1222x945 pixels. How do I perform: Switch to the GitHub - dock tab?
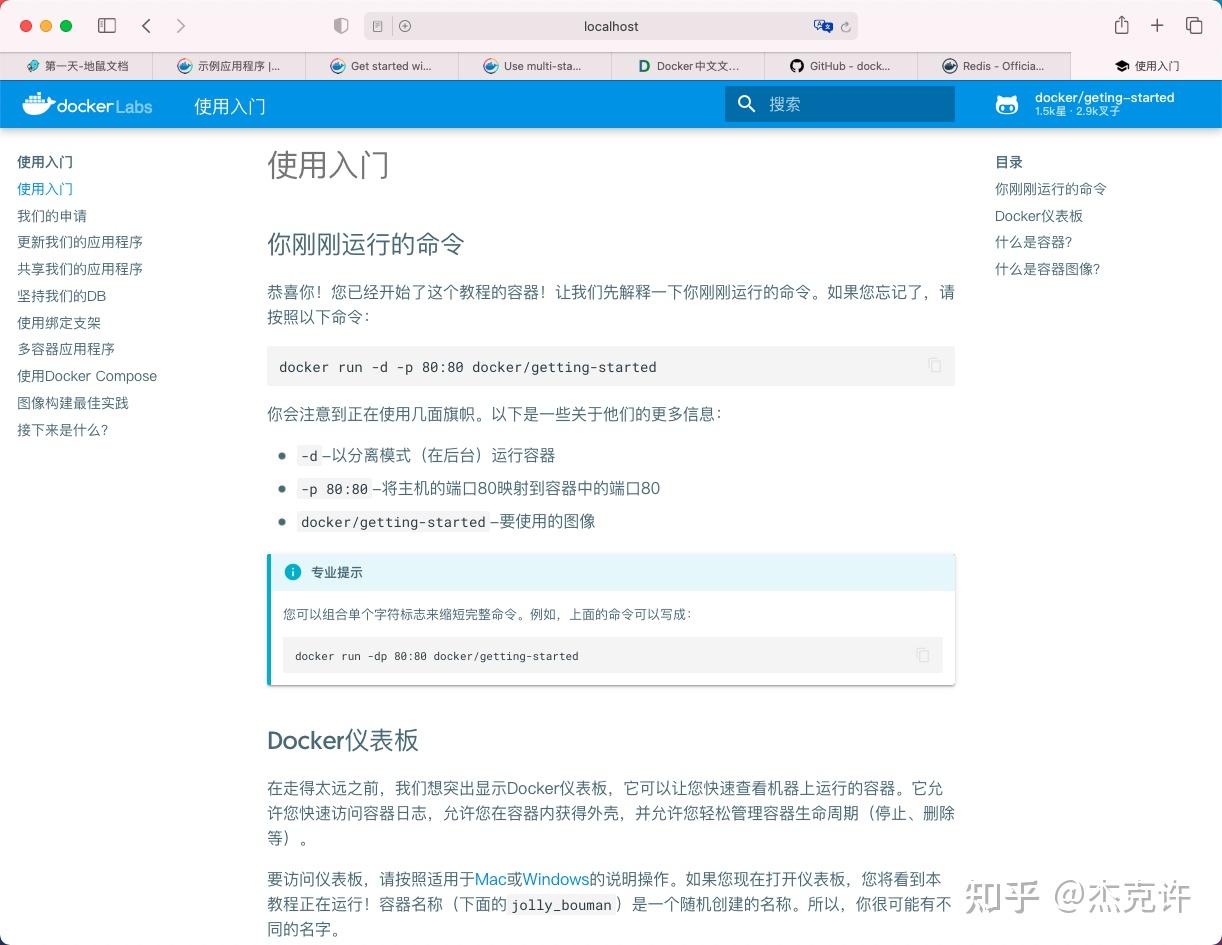843,66
